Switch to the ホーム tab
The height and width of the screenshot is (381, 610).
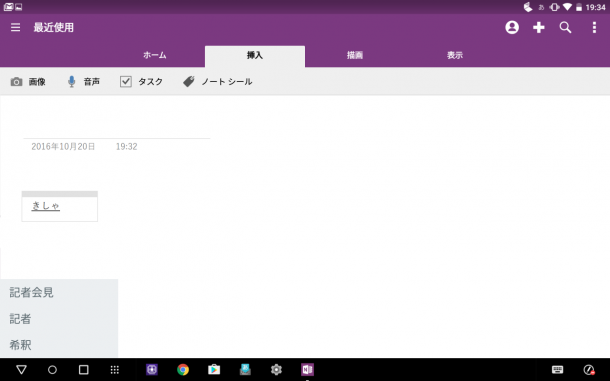click(x=155, y=55)
